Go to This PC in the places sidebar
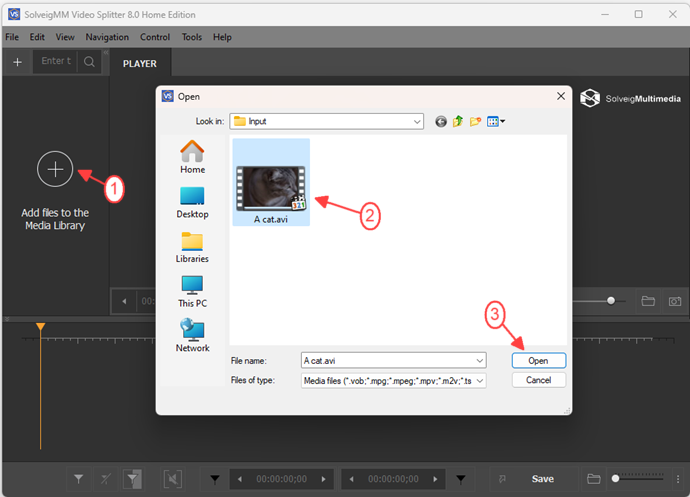The image size is (690, 497). (192, 292)
